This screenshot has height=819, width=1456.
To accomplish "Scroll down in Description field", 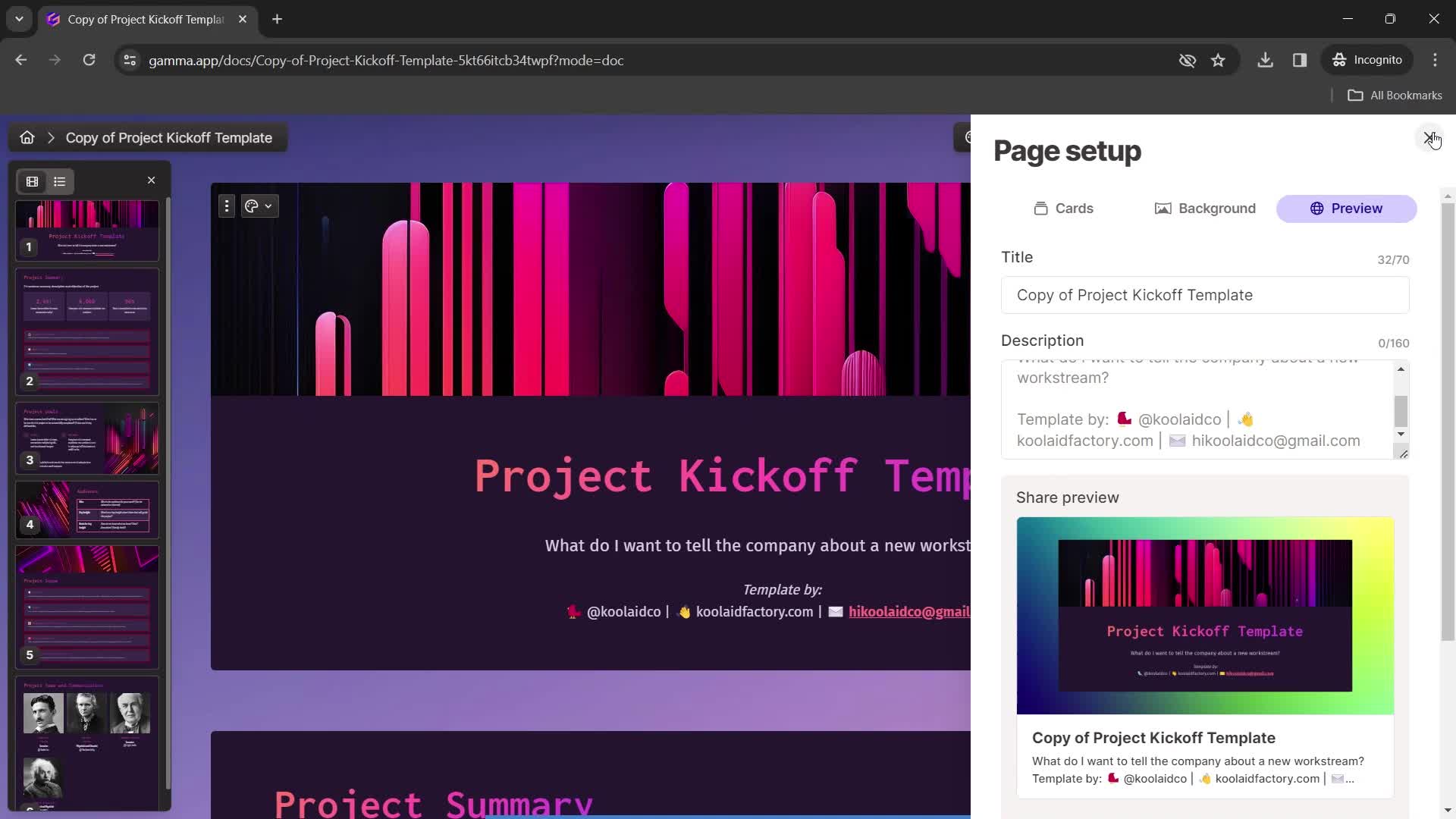I will click(x=1400, y=434).
